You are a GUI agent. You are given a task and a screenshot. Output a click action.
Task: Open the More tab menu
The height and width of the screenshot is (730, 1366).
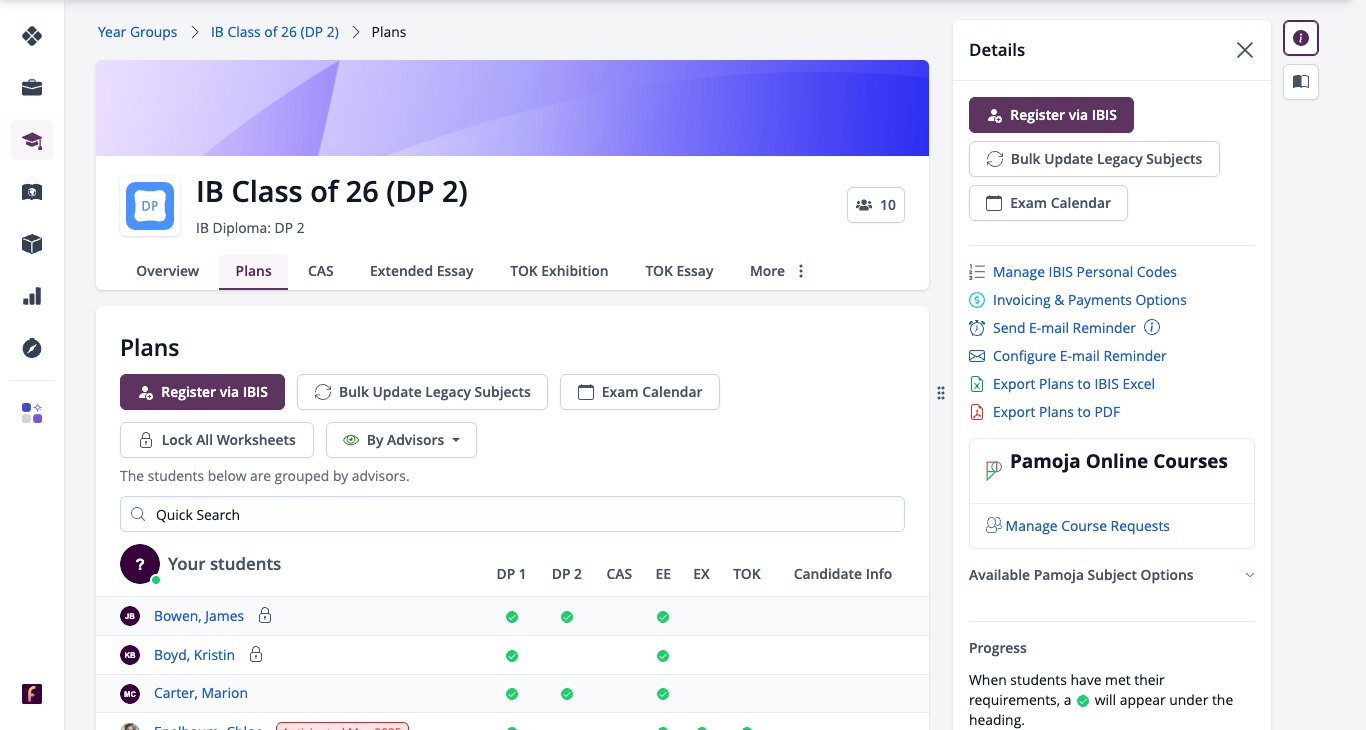click(777, 271)
